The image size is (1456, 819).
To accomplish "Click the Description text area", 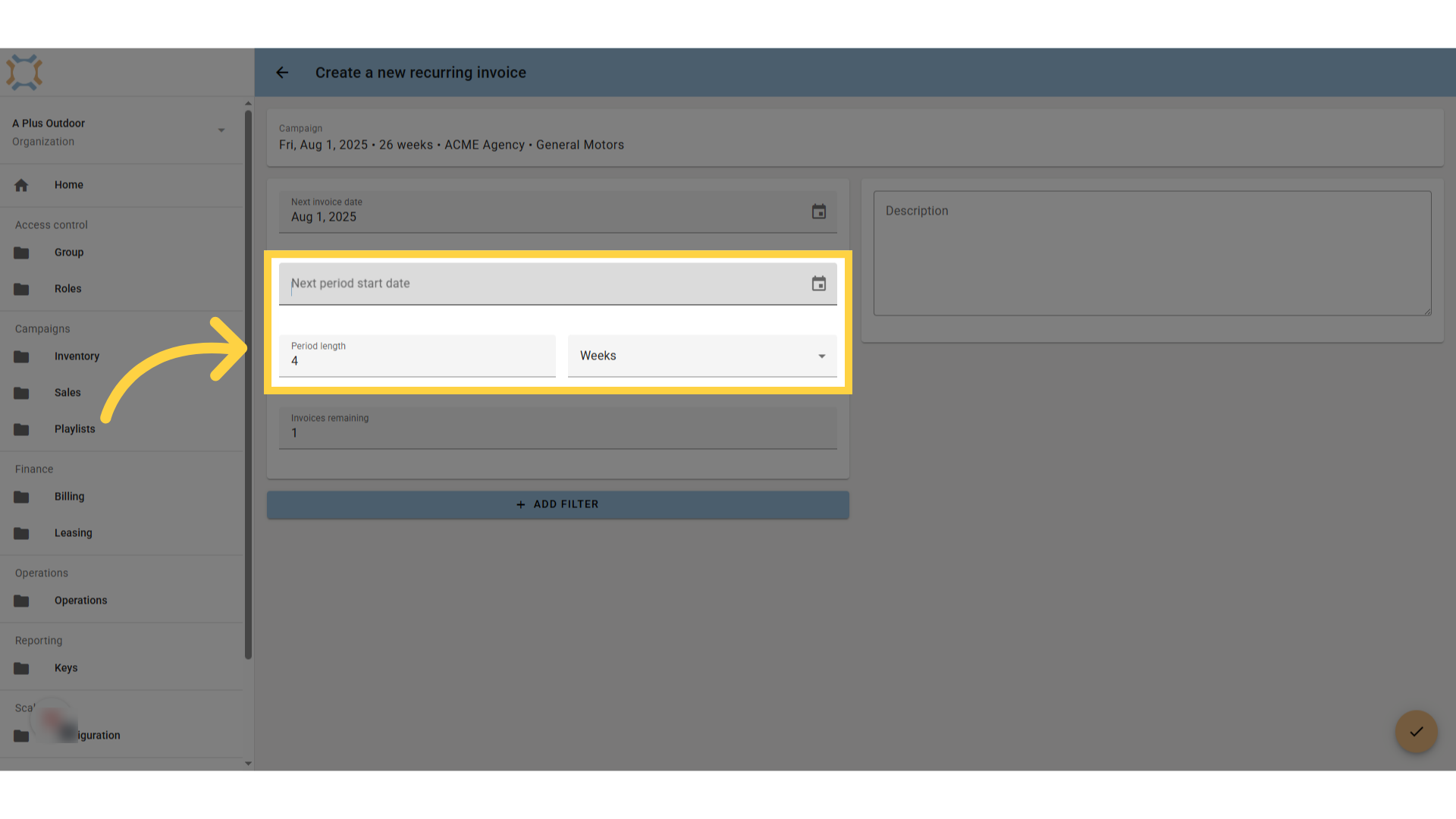I will coord(1152,253).
